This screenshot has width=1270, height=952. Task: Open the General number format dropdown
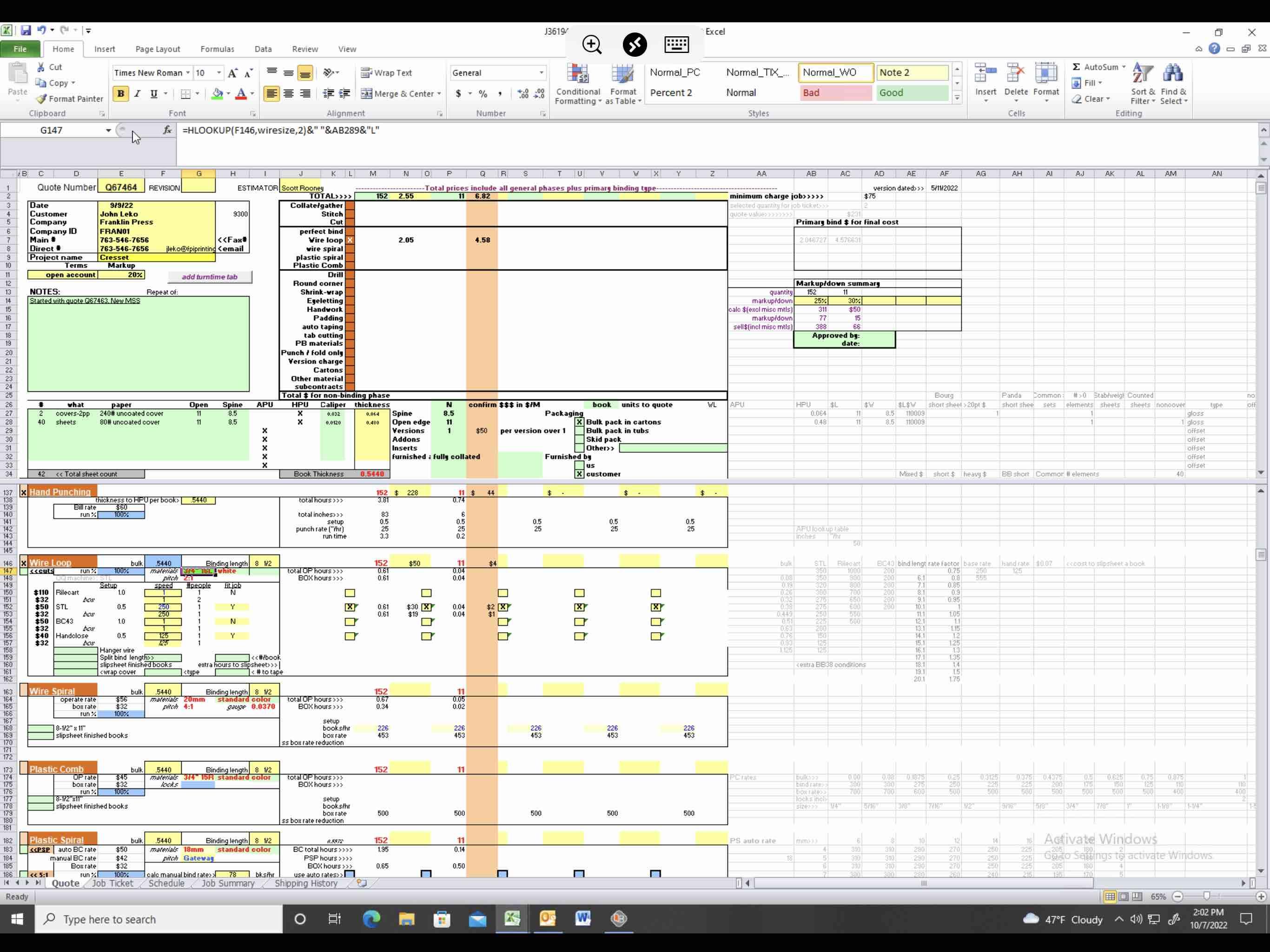pyautogui.click(x=541, y=73)
